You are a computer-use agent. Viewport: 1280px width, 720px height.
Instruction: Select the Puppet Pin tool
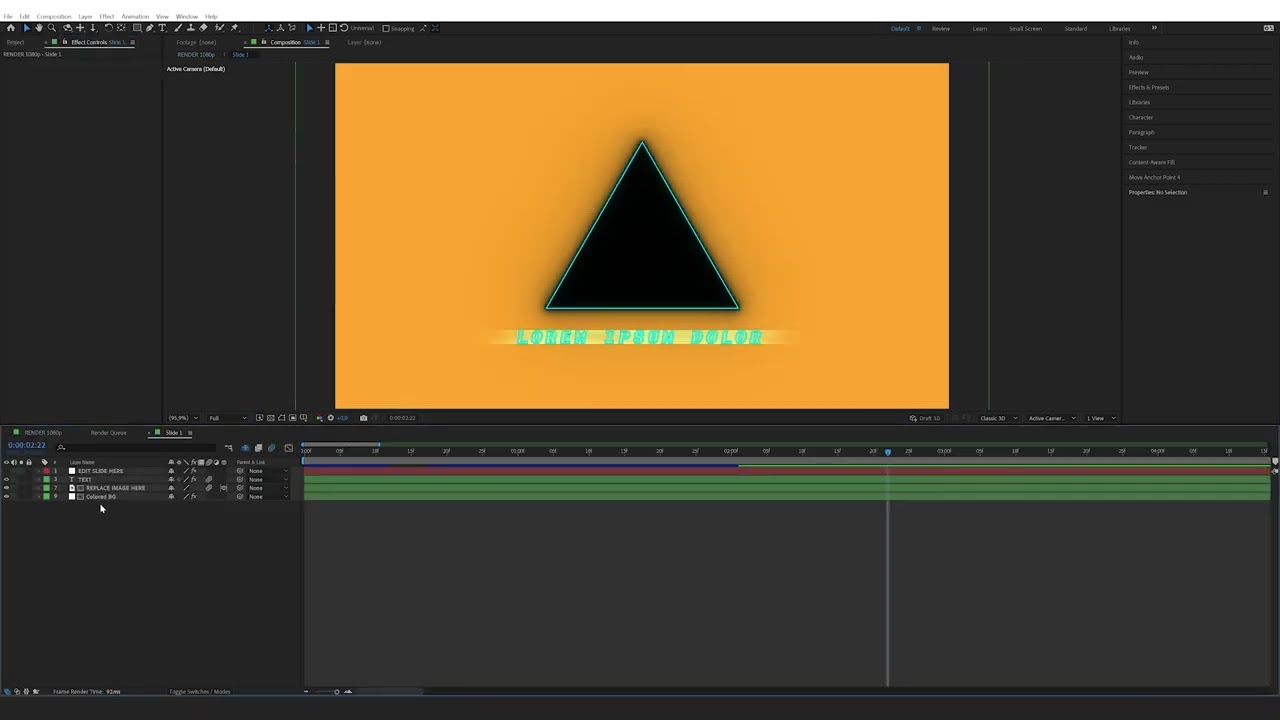click(234, 28)
